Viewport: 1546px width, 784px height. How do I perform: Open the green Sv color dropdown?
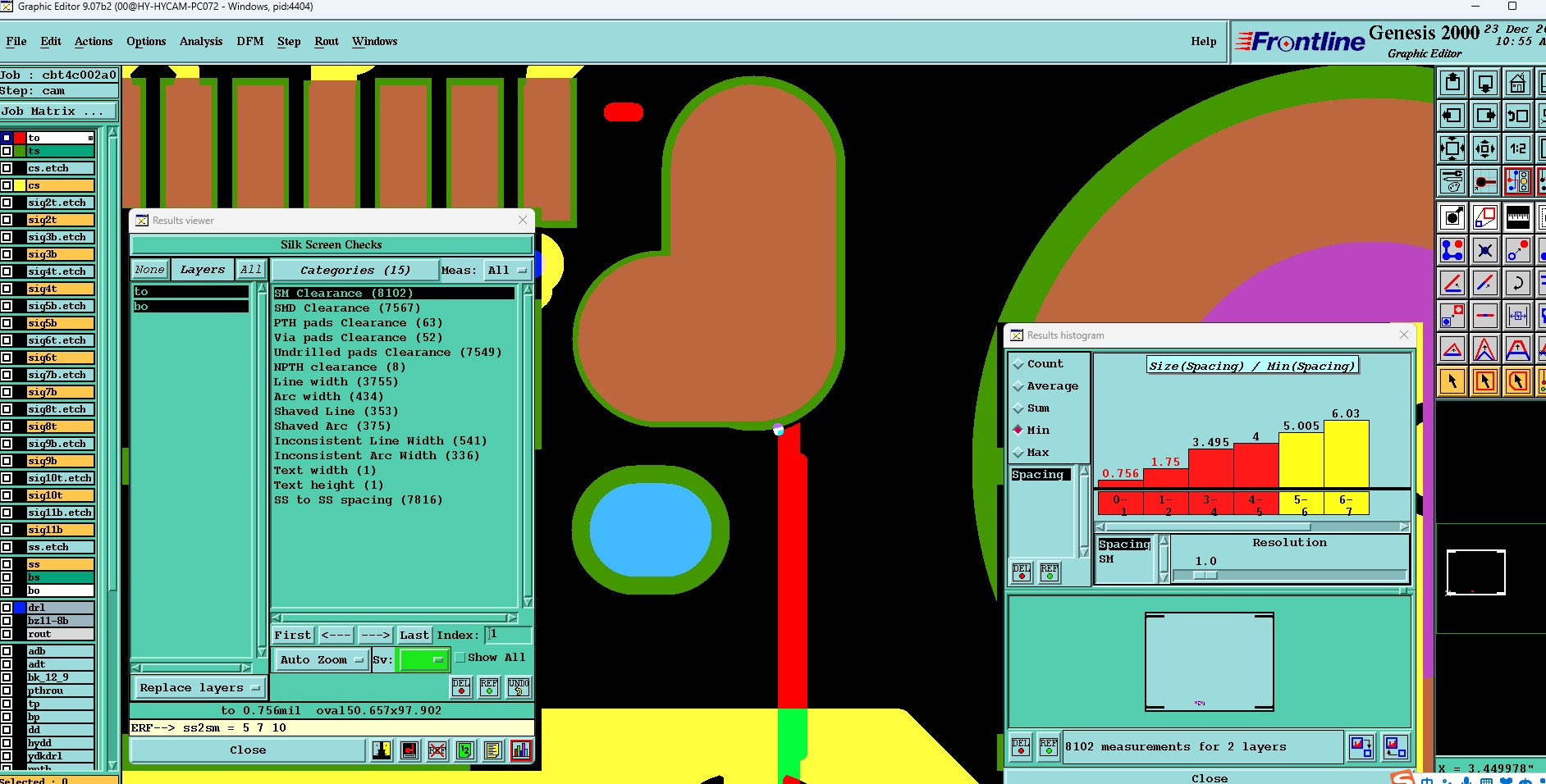423,659
